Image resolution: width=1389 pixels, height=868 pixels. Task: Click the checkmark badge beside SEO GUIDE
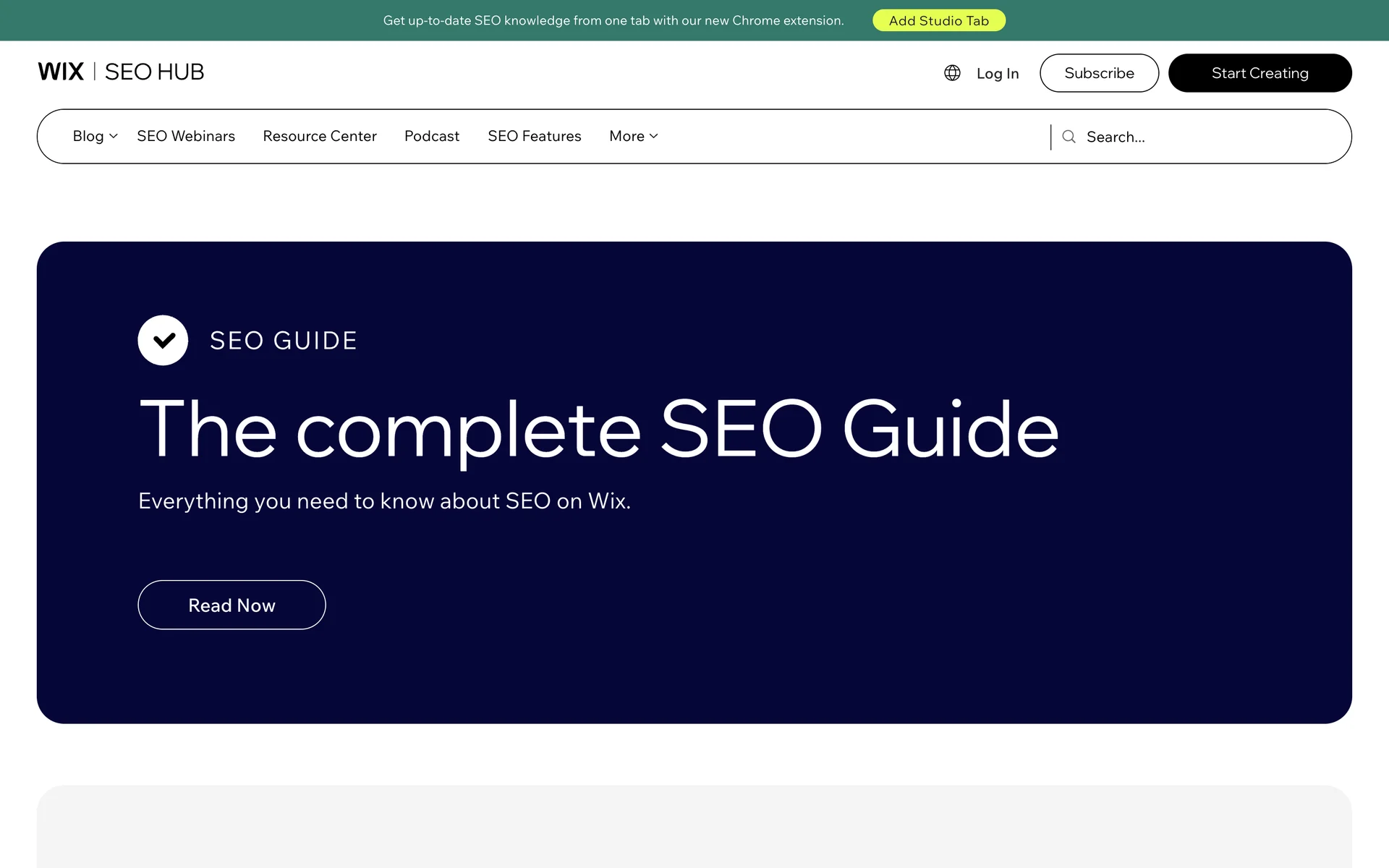point(163,340)
